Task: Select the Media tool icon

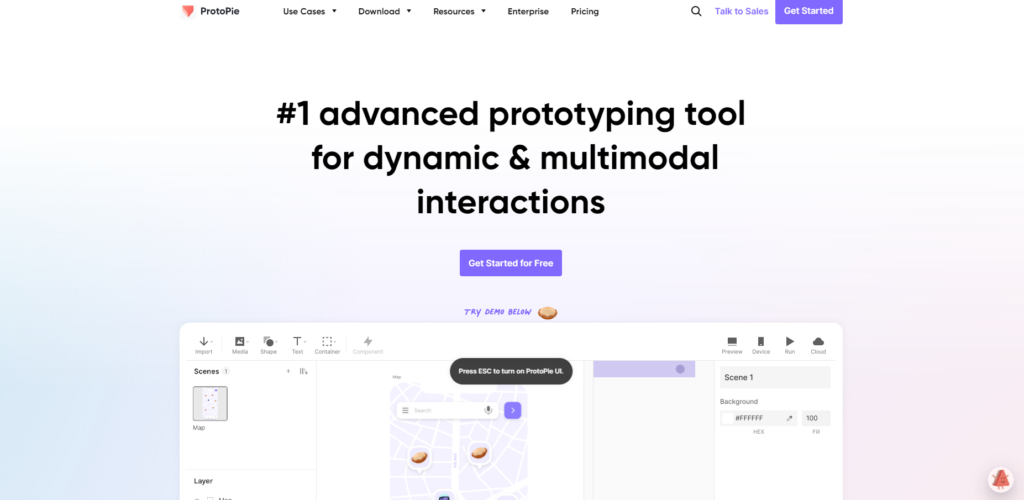Action: [x=240, y=343]
